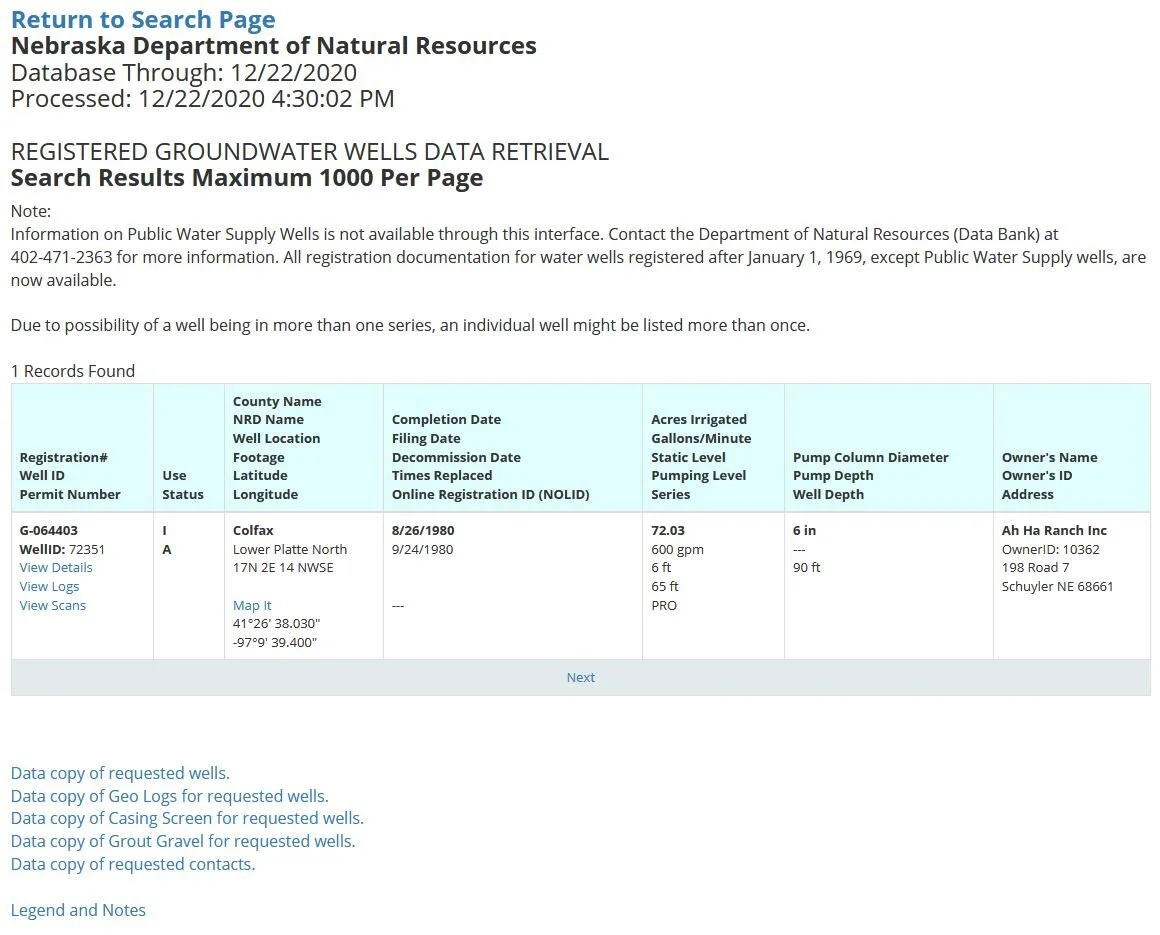Image resolution: width=1160 pixels, height=935 pixels.
Task: Open the View Logs link
Action: [49, 587]
